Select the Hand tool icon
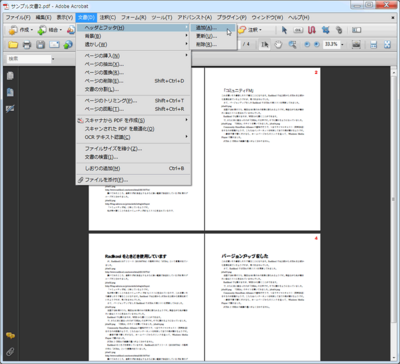The height and width of the screenshot is (364, 400). click(x=278, y=45)
